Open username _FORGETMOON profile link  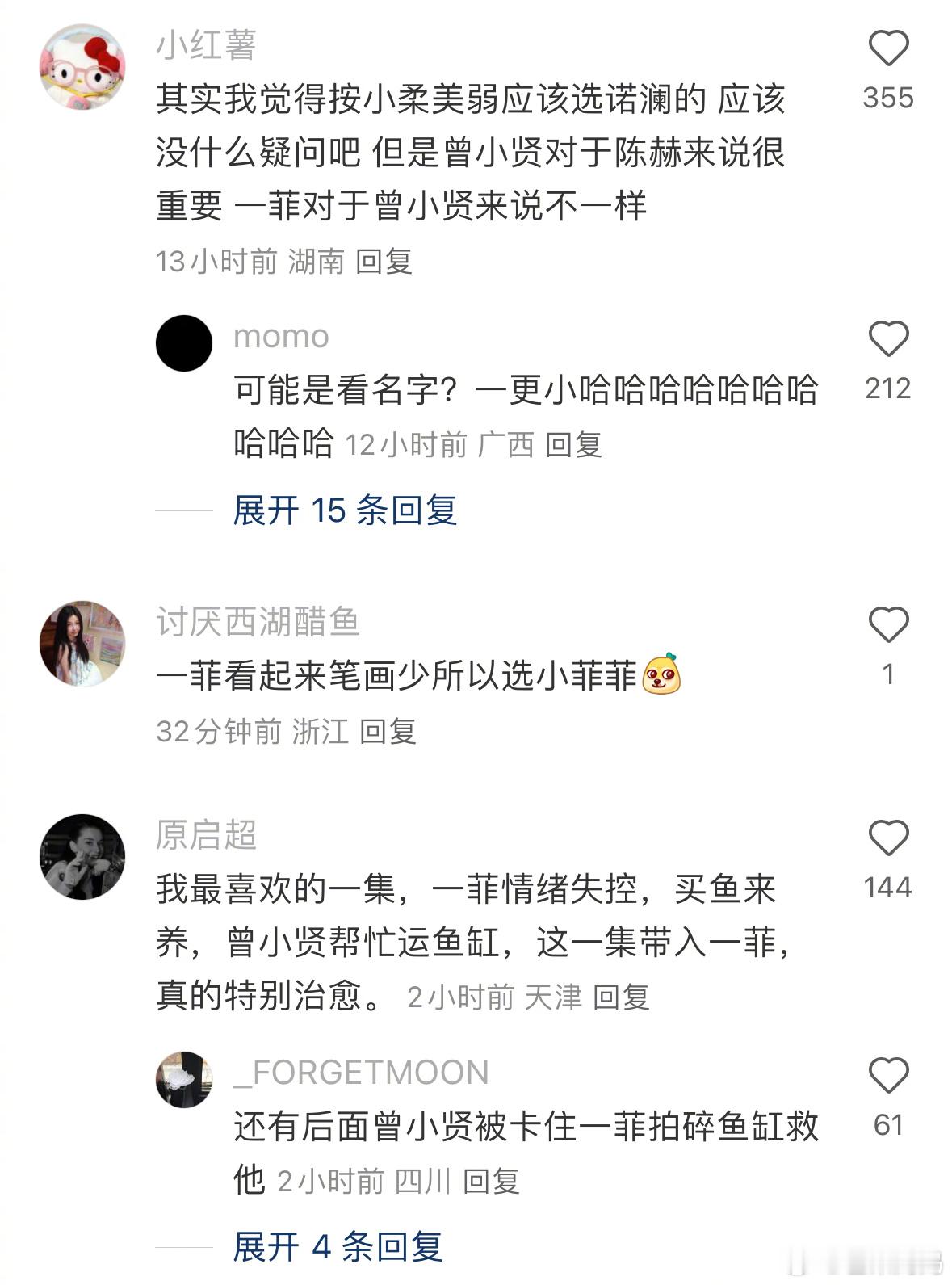click(x=361, y=1073)
